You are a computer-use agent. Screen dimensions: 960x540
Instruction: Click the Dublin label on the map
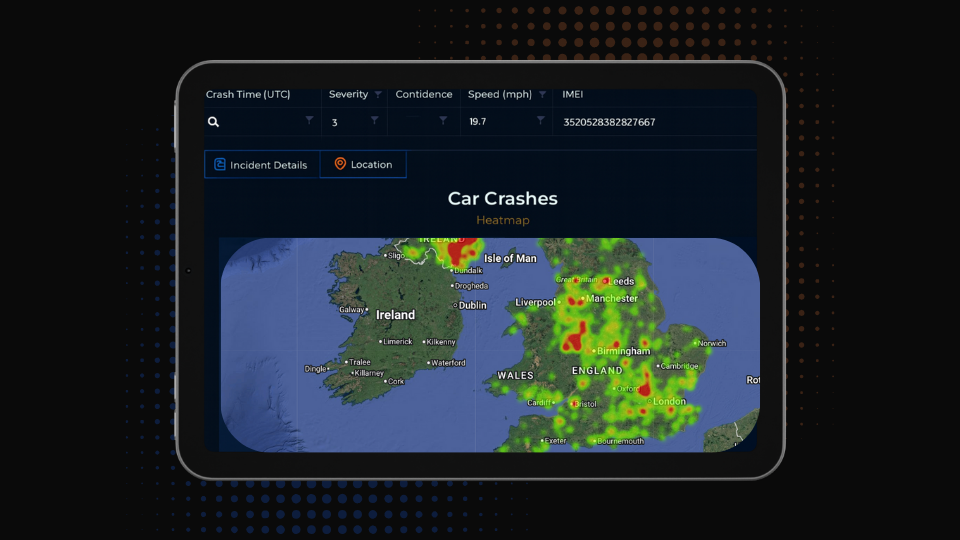(x=472, y=305)
